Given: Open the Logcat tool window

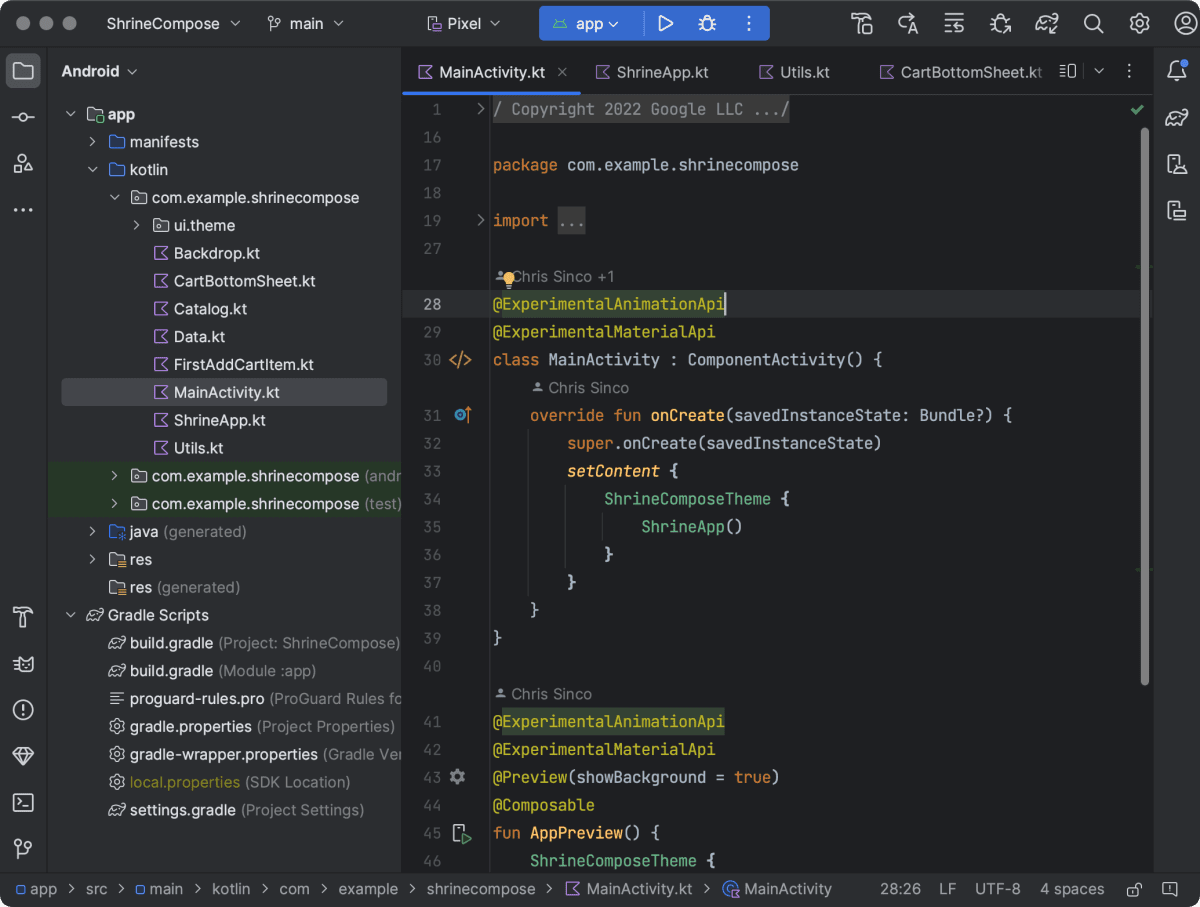Looking at the screenshot, I should click(23, 663).
